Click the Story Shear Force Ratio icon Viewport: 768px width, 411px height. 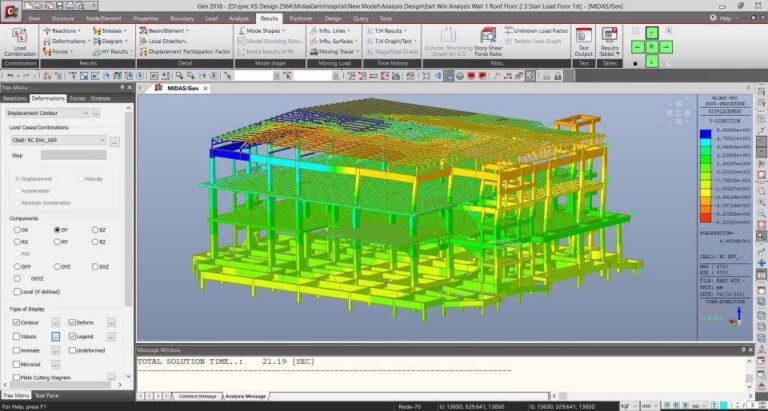pos(488,45)
